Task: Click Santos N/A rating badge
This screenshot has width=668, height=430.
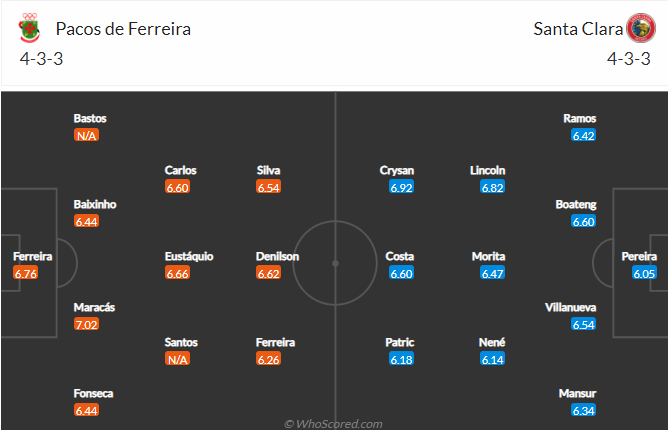Action: click(177, 359)
